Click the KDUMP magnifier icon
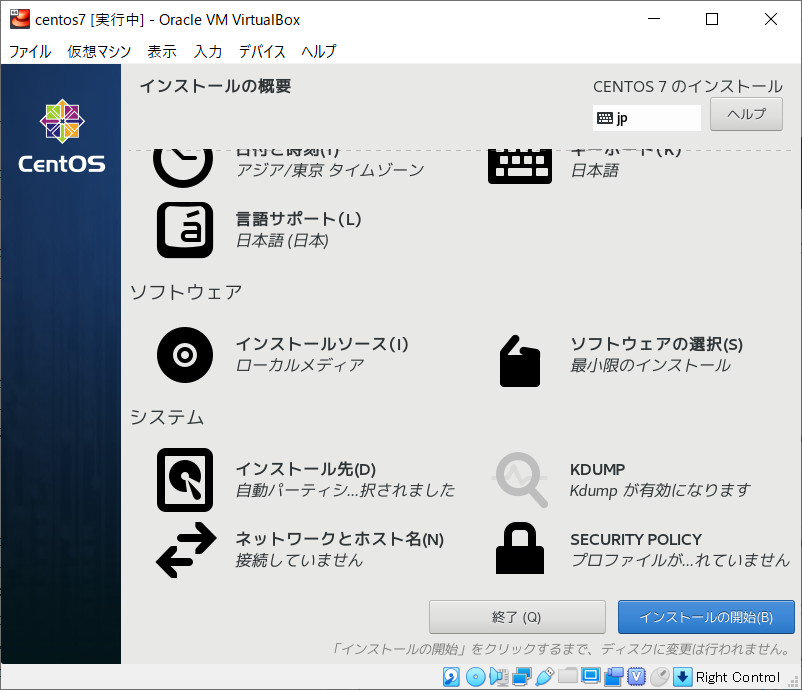The height and width of the screenshot is (690, 802). click(x=521, y=480)
